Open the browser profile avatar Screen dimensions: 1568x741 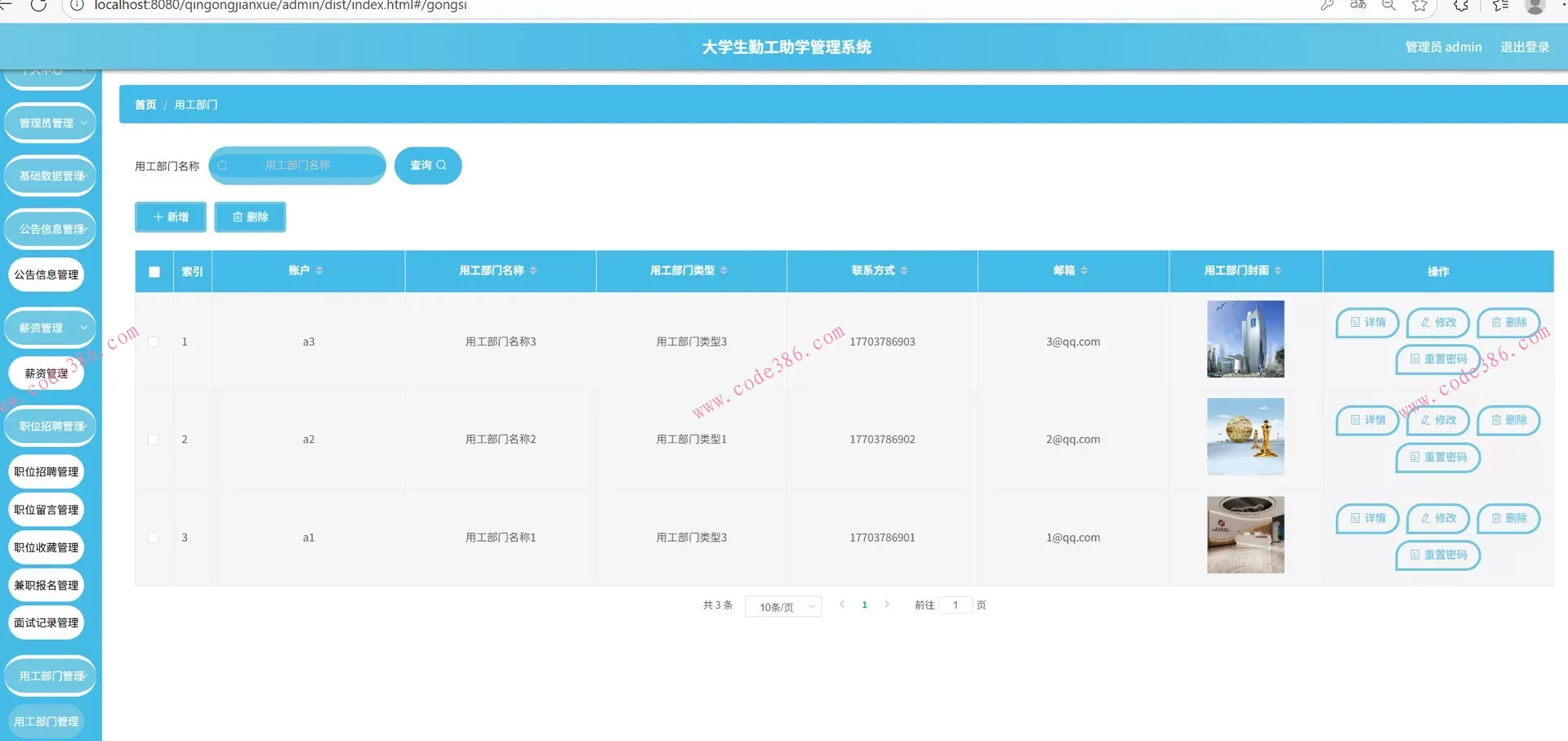1535,6
